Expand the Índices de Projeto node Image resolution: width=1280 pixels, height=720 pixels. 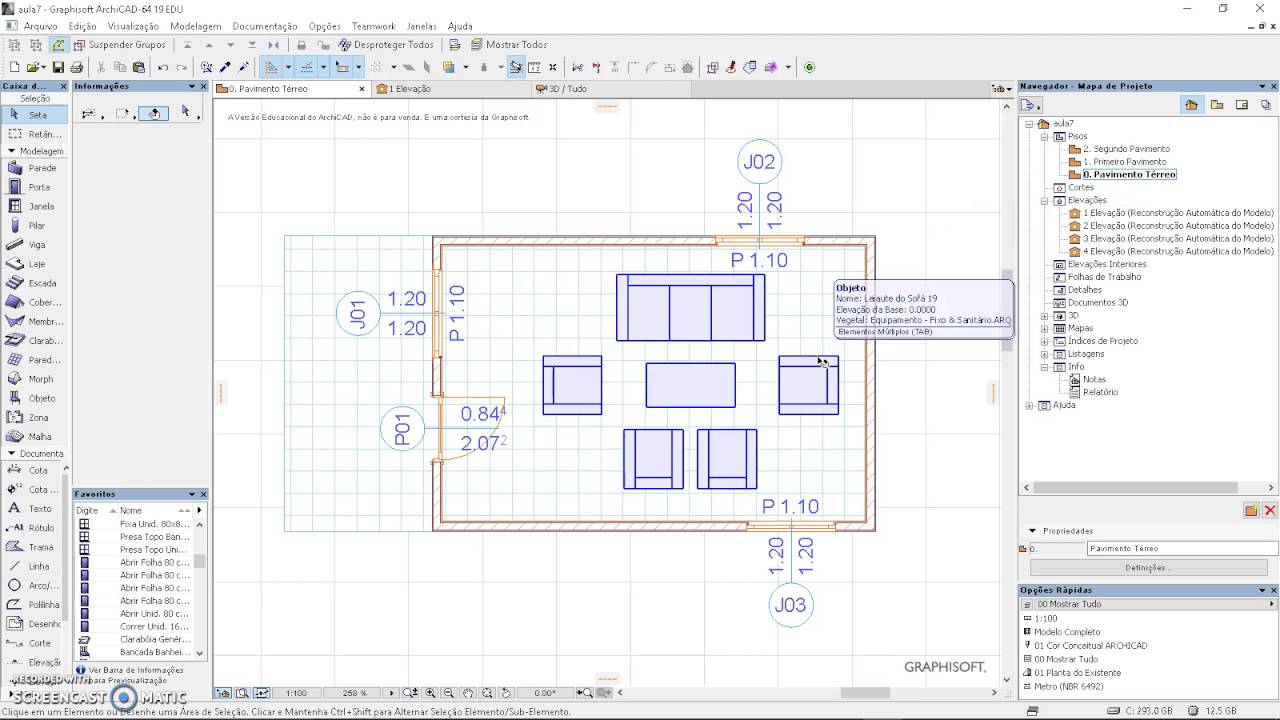1045,341
